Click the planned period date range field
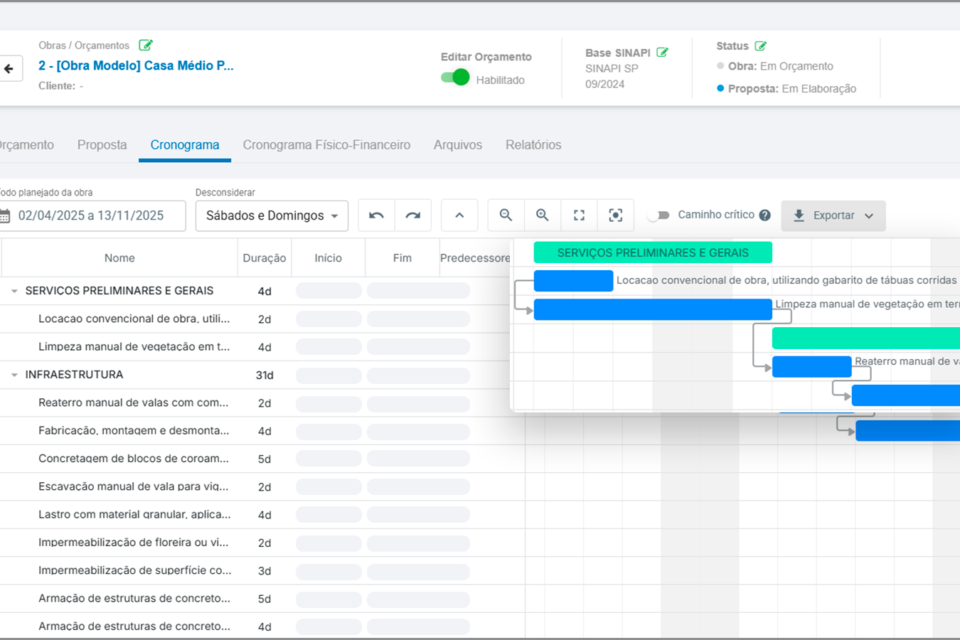The image size is (960, 640). tap(92, 216)
